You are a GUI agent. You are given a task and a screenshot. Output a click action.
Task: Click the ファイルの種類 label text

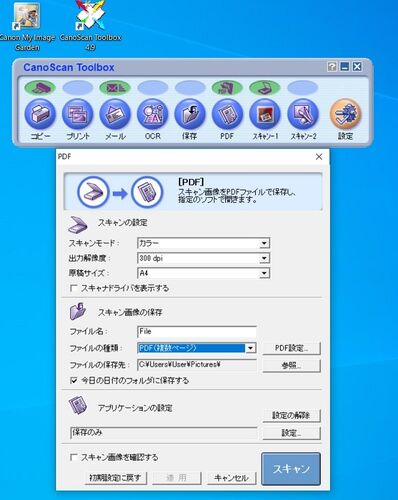click(96, 348)
